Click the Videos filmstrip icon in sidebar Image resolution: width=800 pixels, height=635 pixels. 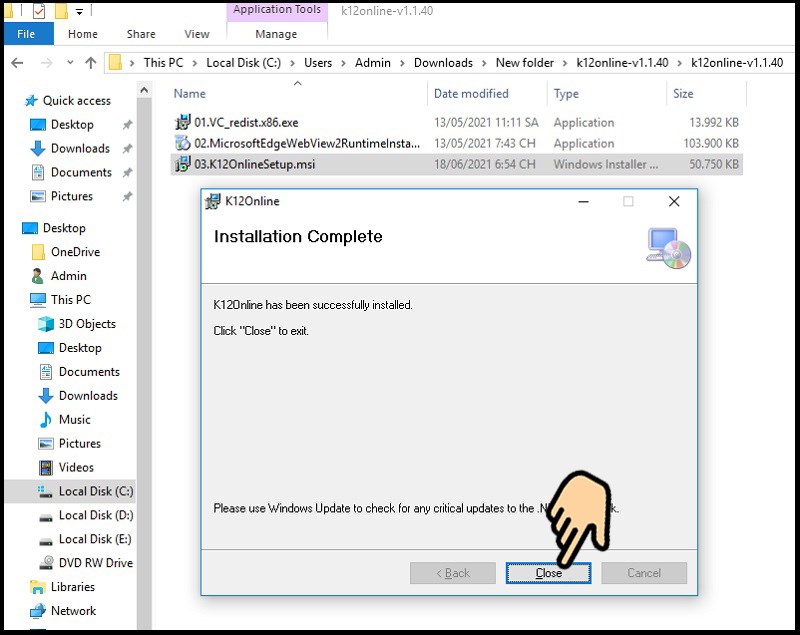point(46,467)
